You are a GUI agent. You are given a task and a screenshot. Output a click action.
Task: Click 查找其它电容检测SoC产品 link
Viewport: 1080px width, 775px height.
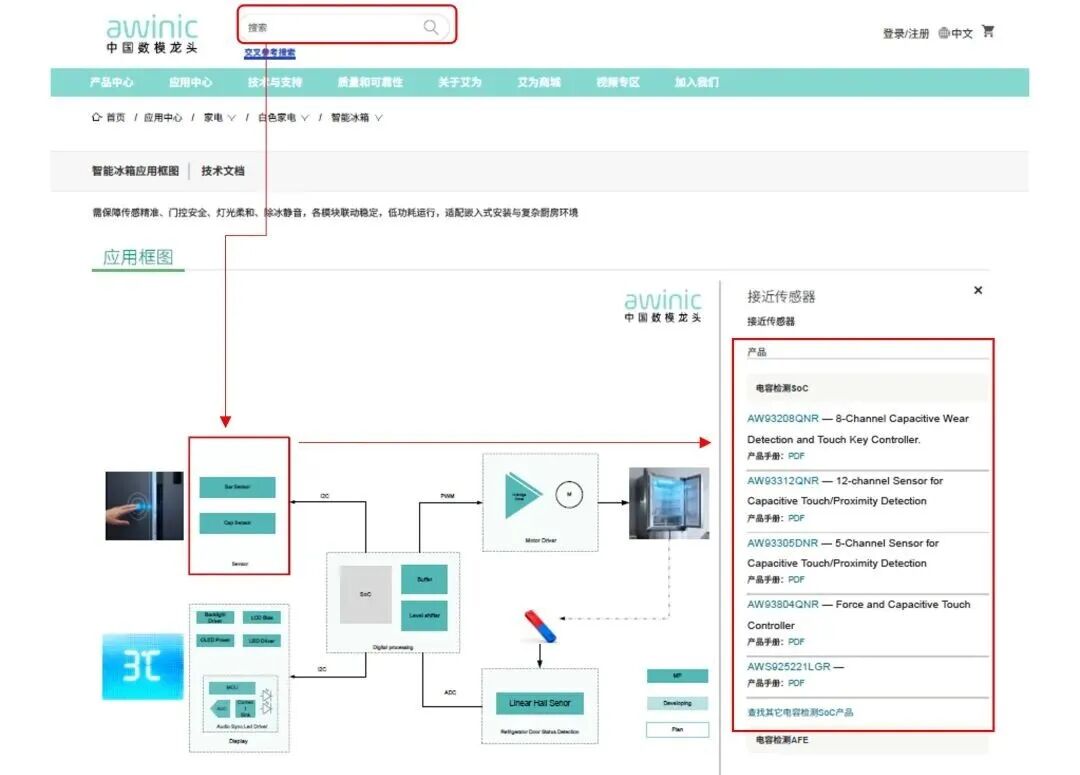coord(800,712)
